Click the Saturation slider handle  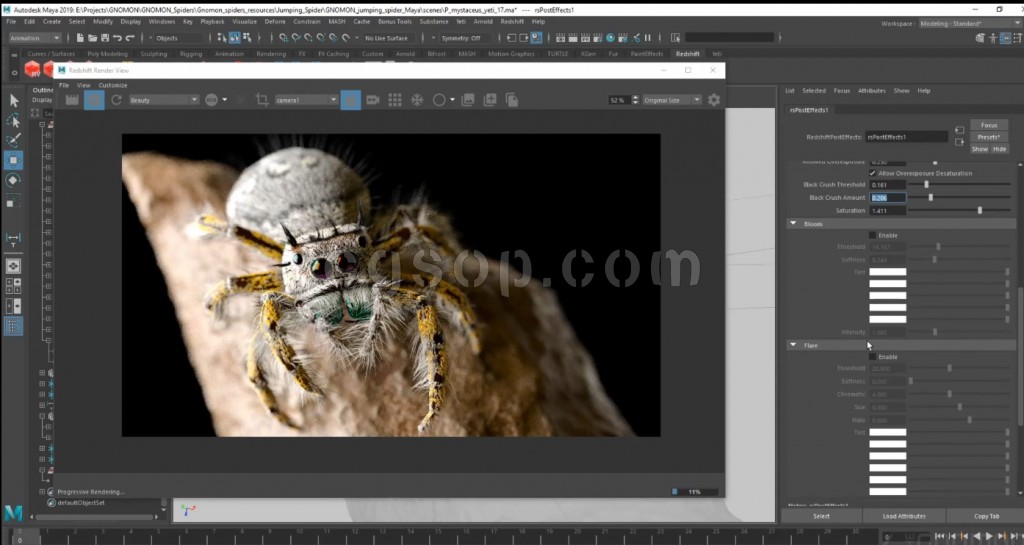click(980, 210)
